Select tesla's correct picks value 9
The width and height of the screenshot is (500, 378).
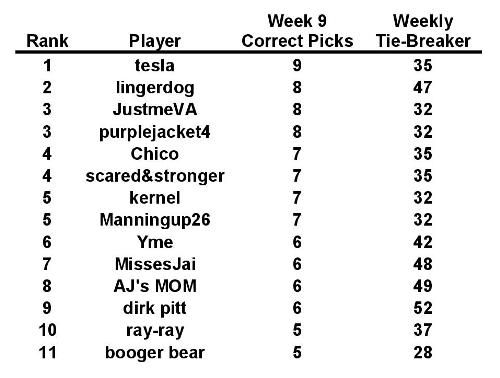(297, 65)
